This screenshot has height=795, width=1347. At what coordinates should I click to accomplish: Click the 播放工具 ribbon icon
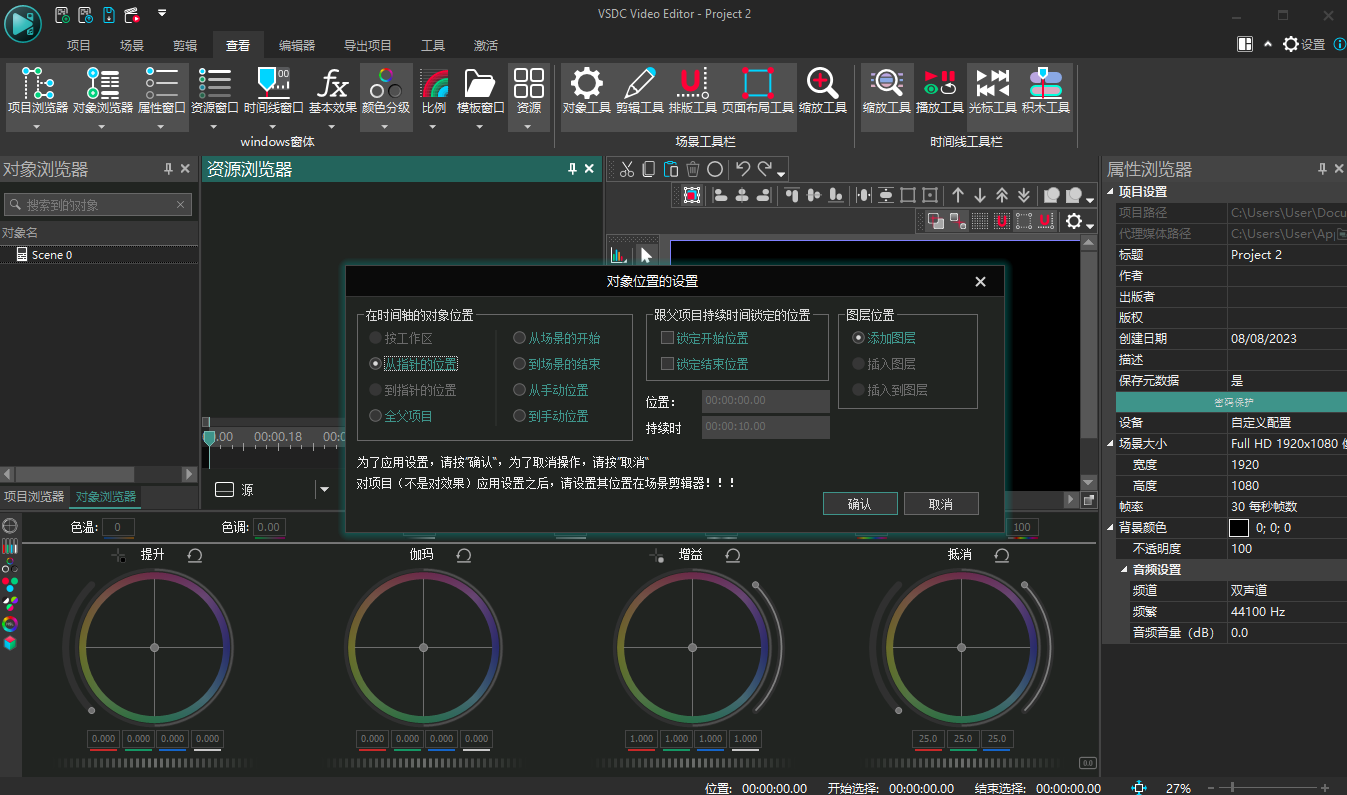[x=939, y=91]
